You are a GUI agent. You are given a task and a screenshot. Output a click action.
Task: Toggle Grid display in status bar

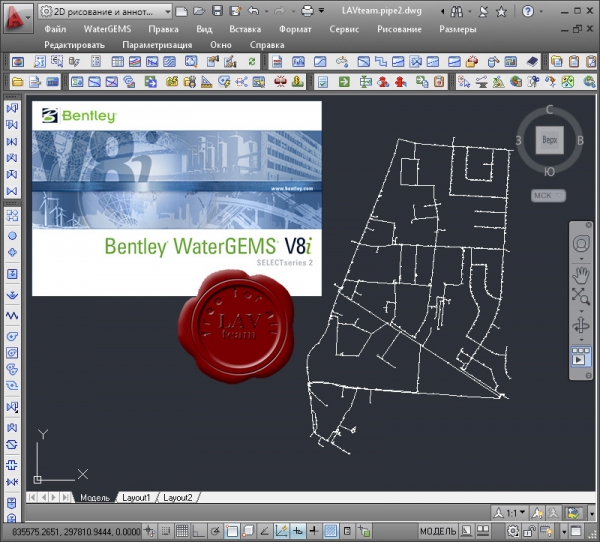(182, 531)
